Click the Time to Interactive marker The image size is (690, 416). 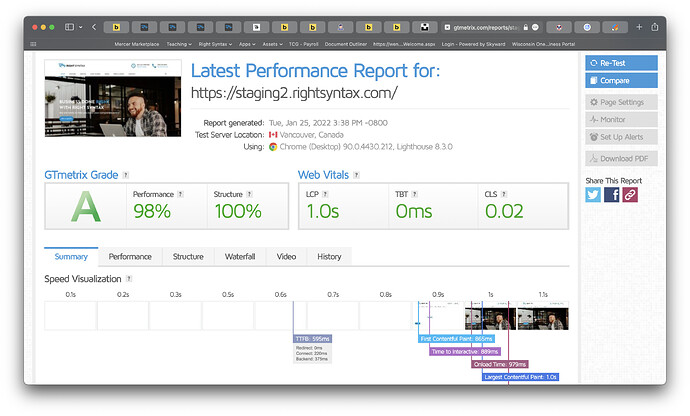(x=465, y=351)
